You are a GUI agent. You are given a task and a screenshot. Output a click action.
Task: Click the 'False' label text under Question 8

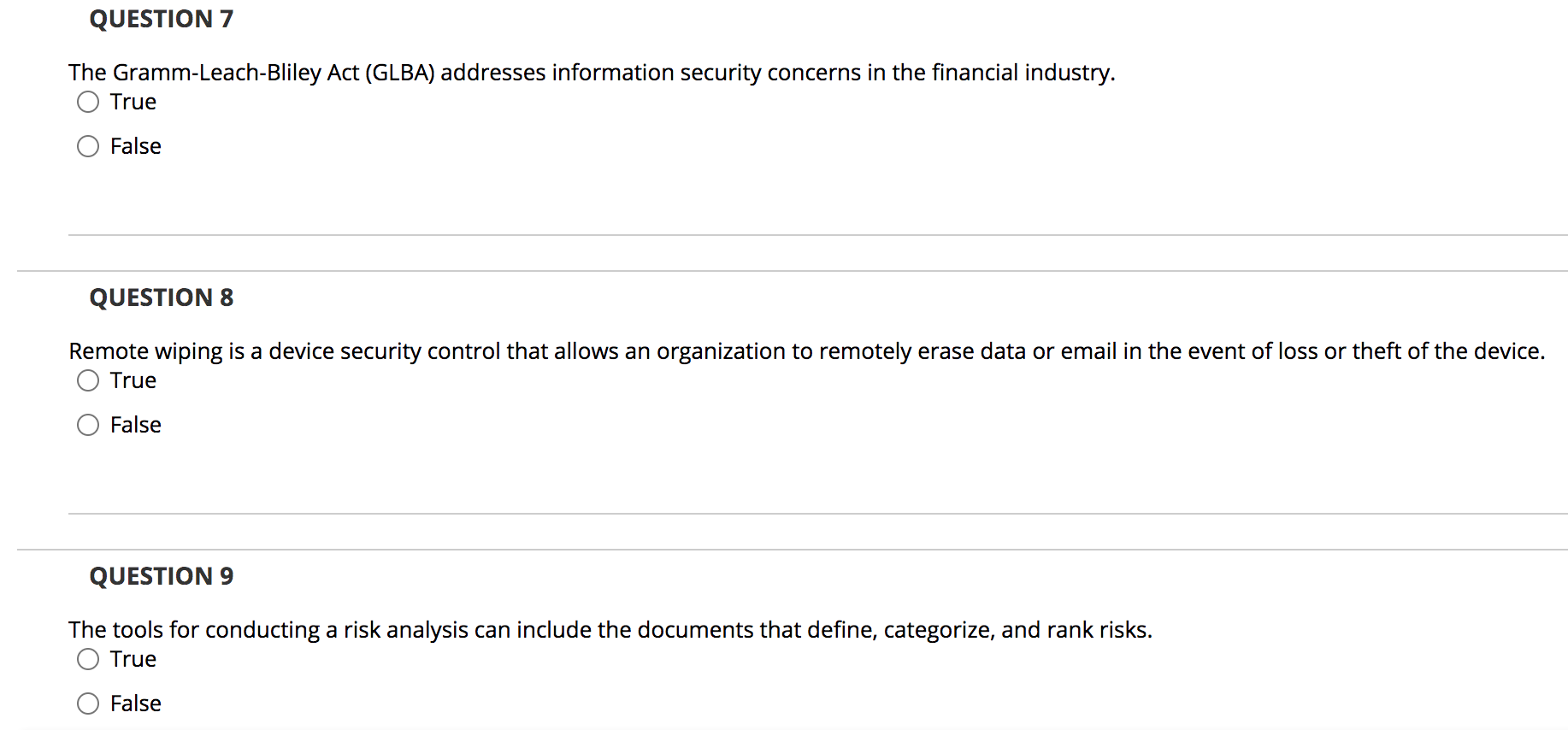click(x=136, y=426)
